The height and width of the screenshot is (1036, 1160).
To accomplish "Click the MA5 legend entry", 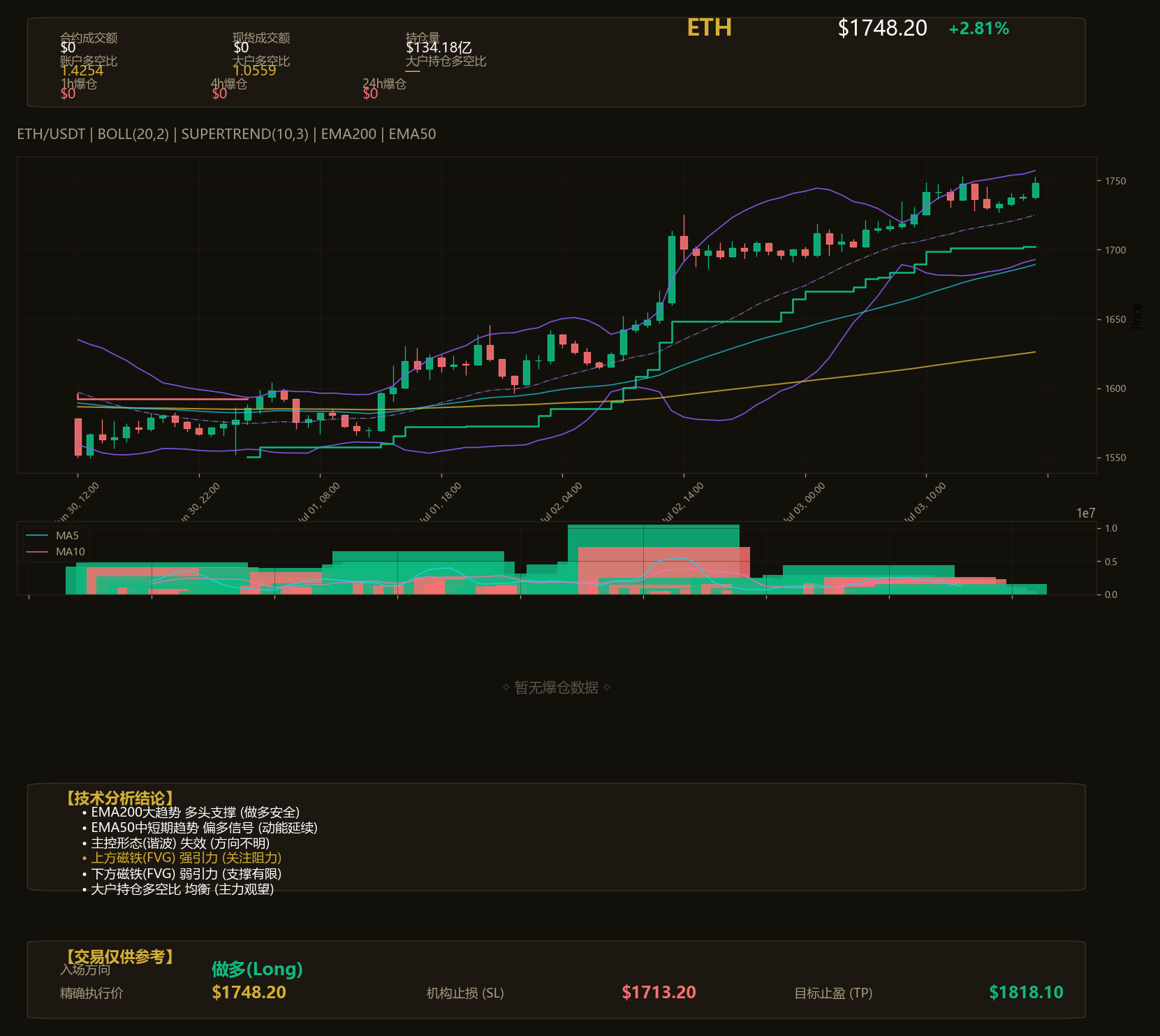I will click(x=52, y=536).
